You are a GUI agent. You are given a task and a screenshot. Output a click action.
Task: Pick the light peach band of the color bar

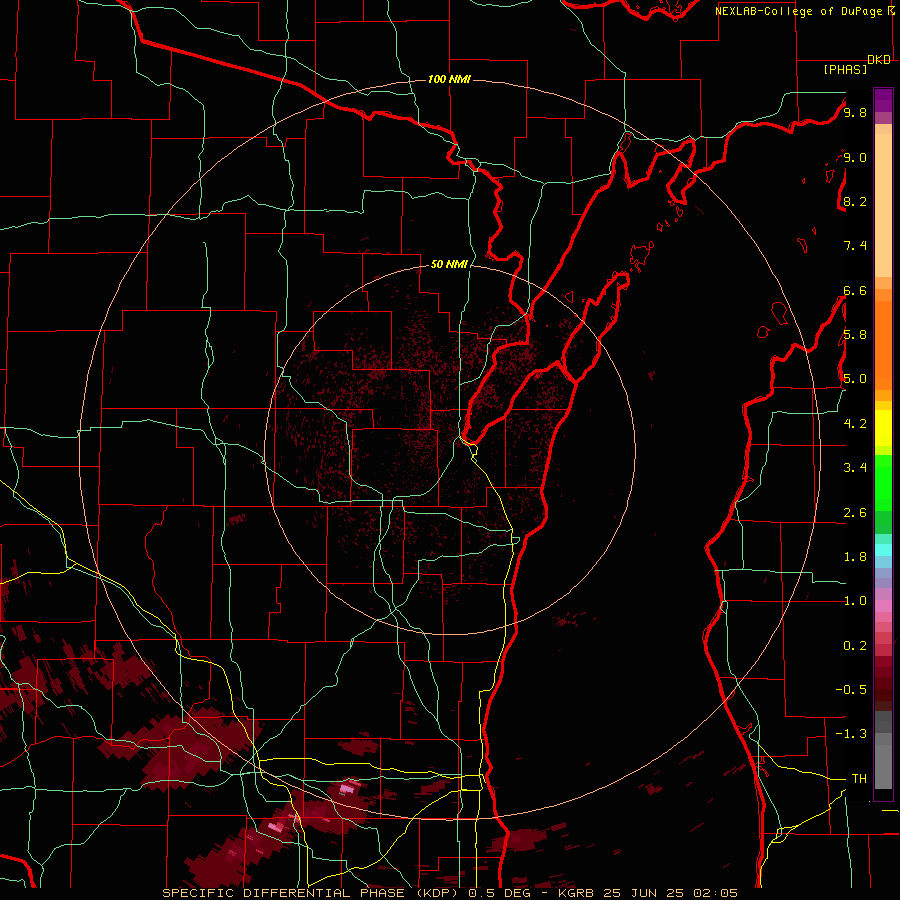click(883, 205)
